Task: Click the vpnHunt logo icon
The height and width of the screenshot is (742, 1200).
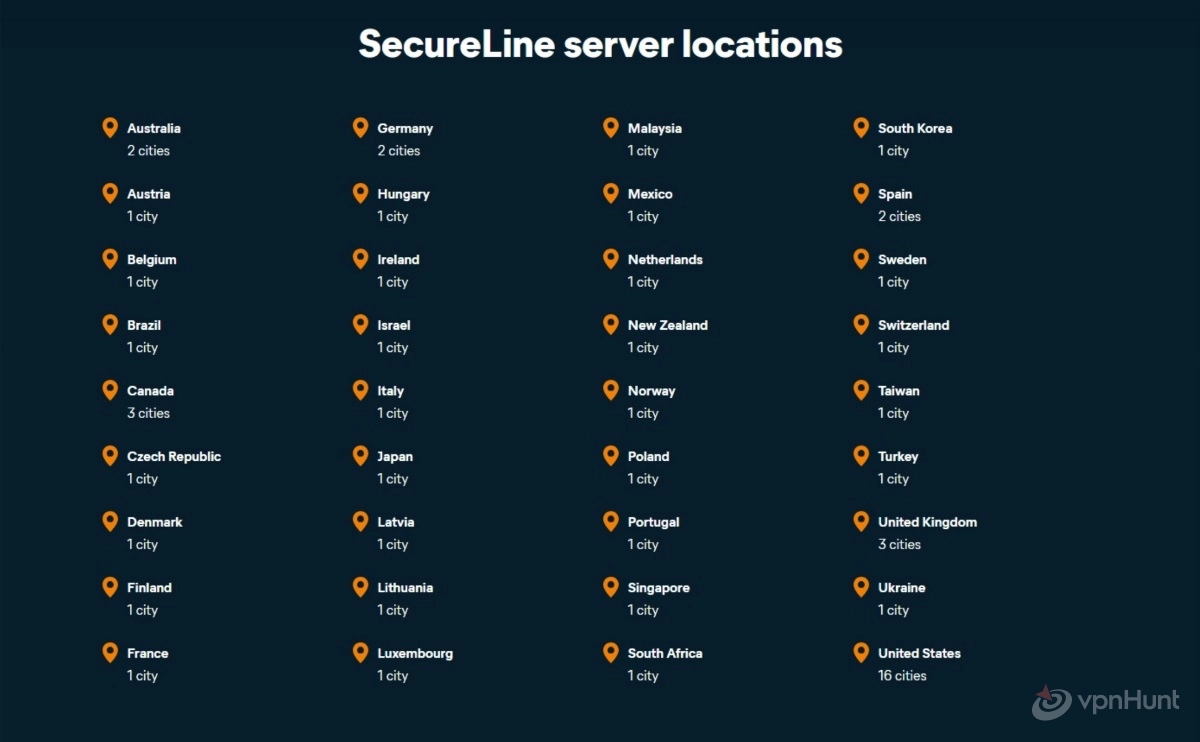Action: (x=1051, y=702)
